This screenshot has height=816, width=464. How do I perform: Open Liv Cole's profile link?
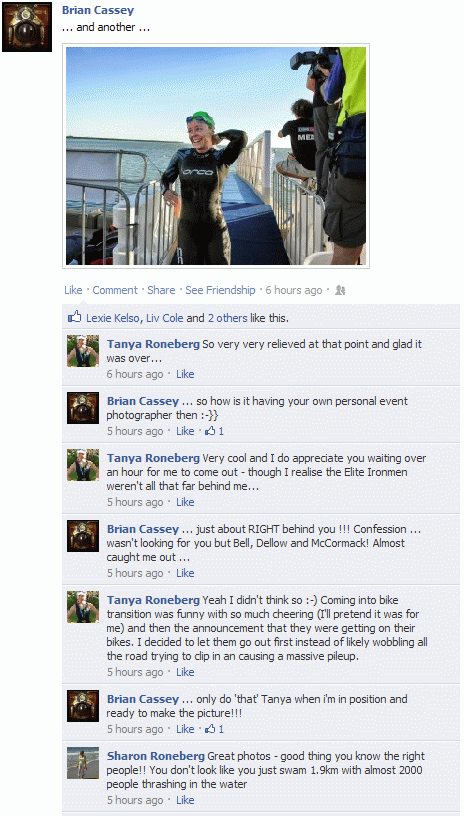tap(165, 317)
